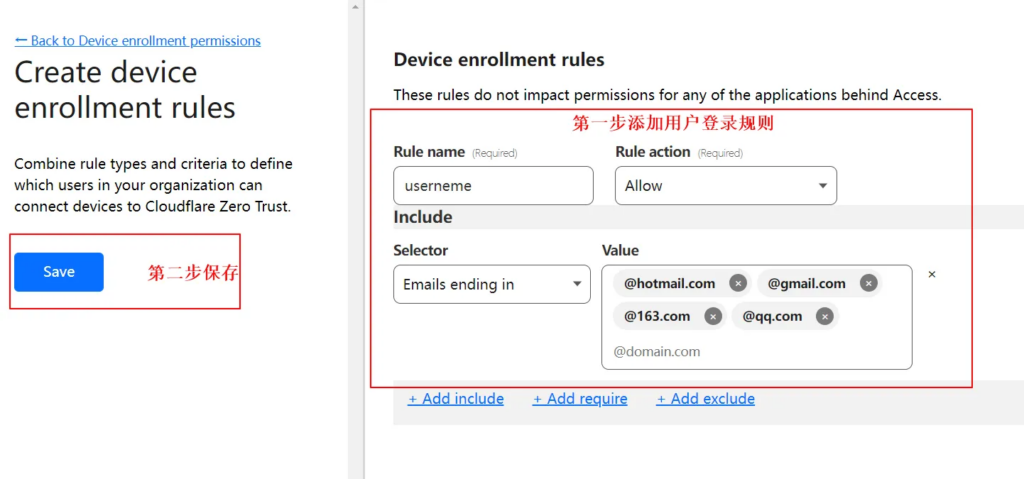This screenshot has width=1024, height=479.
Task: Select the @gmail.com chip label
Action: point(806,283)
